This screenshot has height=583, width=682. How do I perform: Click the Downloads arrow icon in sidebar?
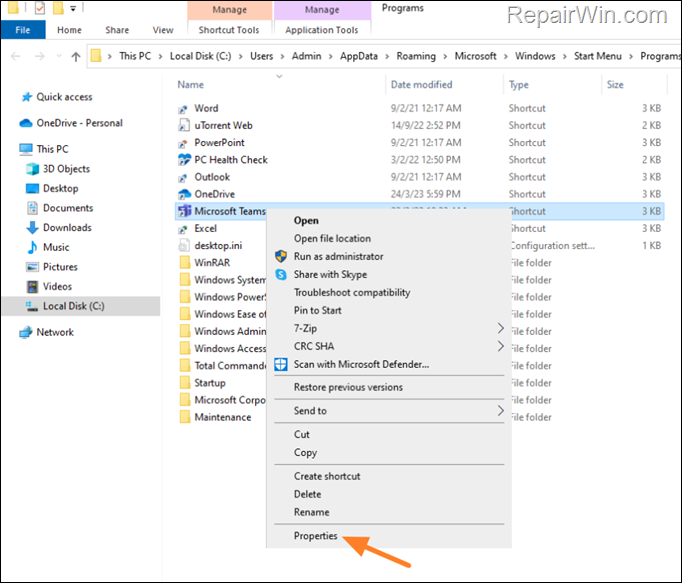32,228
